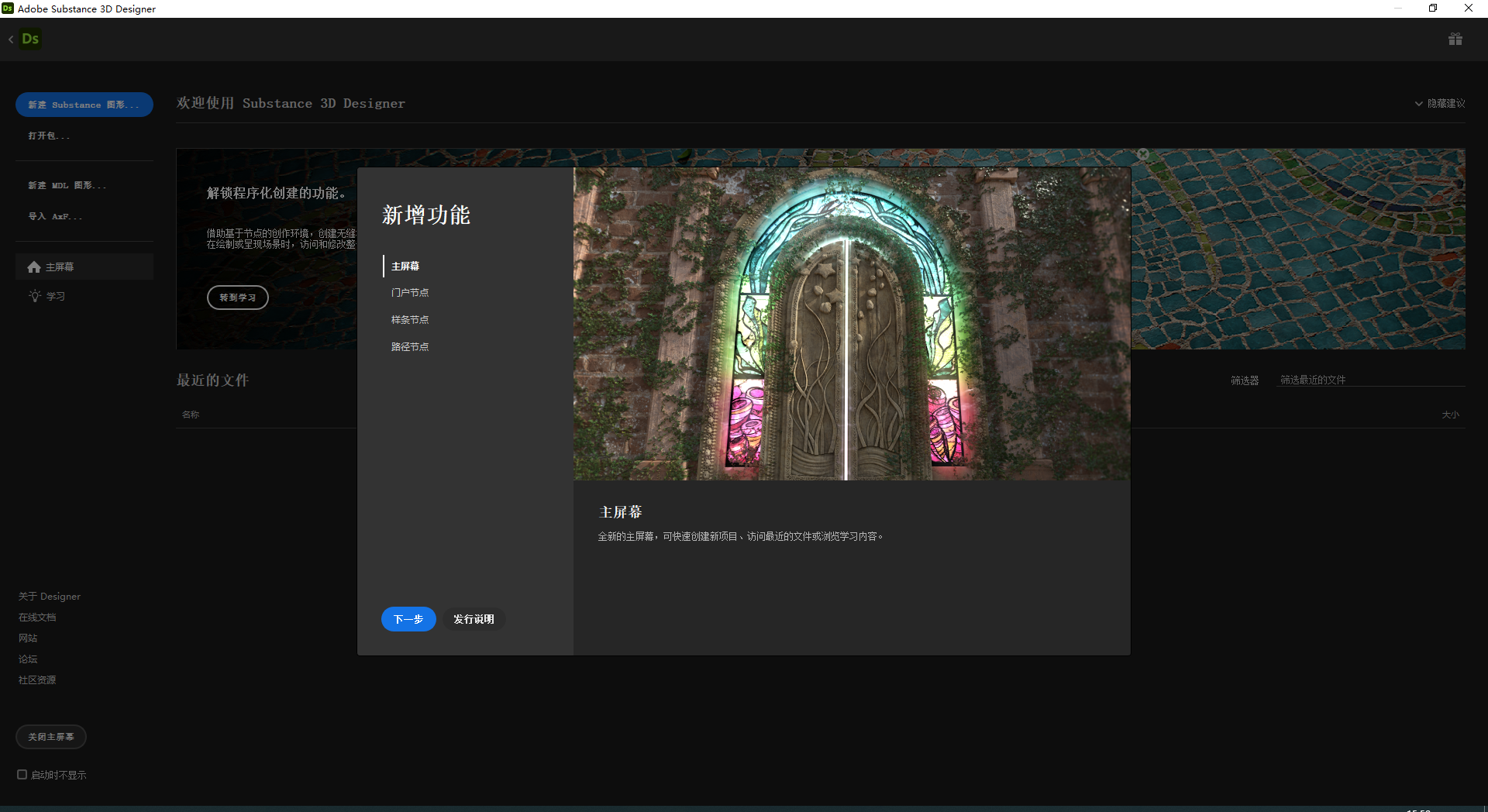1488x812 pixels.
Task: Dismiss the banner with its X icon
Action: pyautogui.click(x=1144, y=153)
